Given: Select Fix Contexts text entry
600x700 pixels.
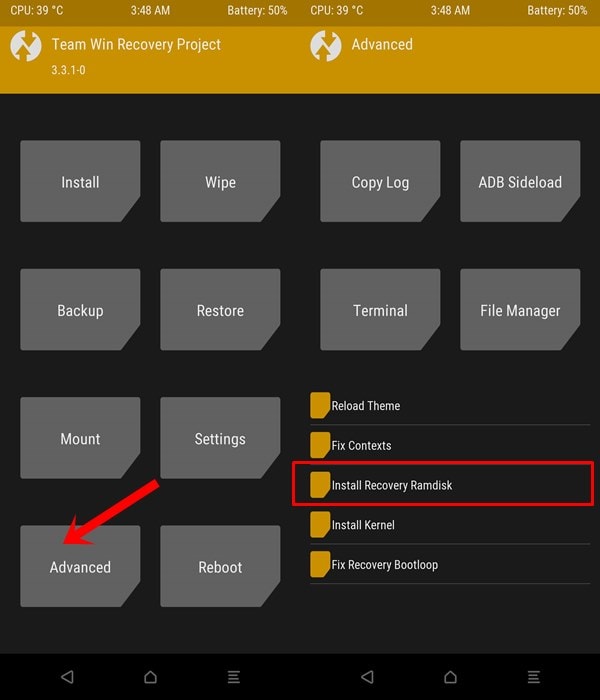Looking at the screenshot, I should [361, 446].
